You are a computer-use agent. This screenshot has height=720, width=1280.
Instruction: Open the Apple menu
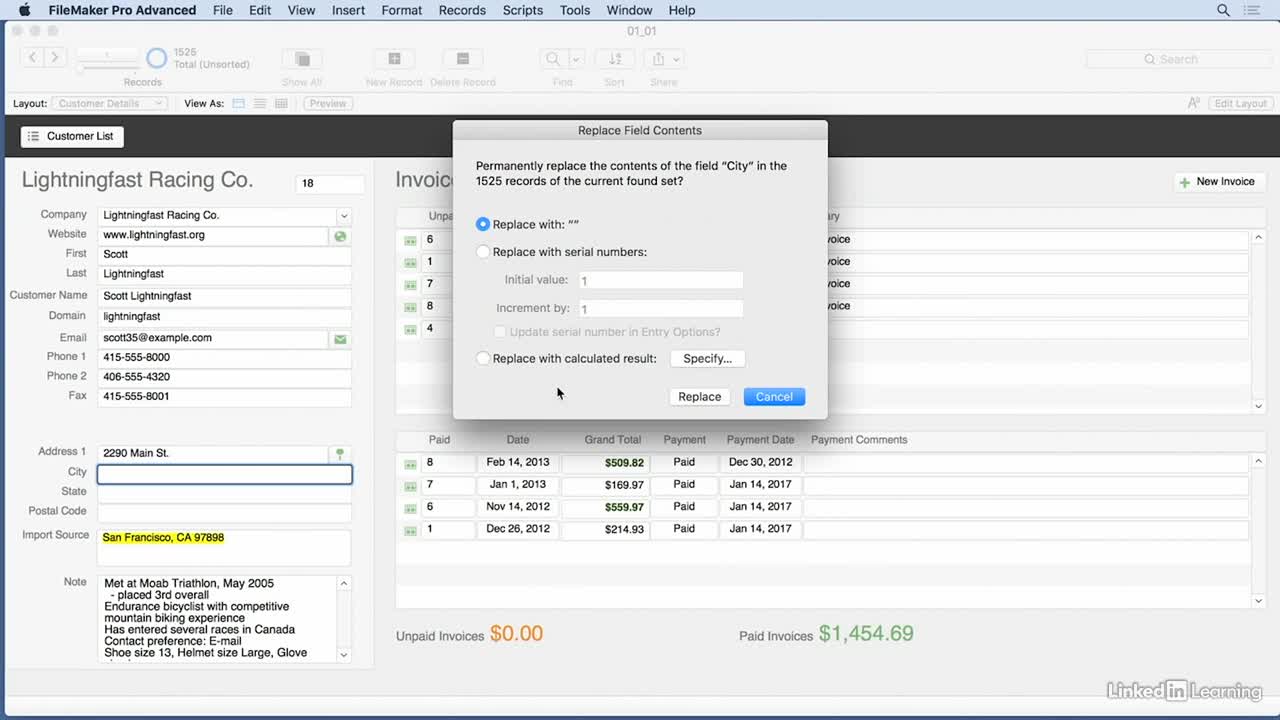click(25, 10)
